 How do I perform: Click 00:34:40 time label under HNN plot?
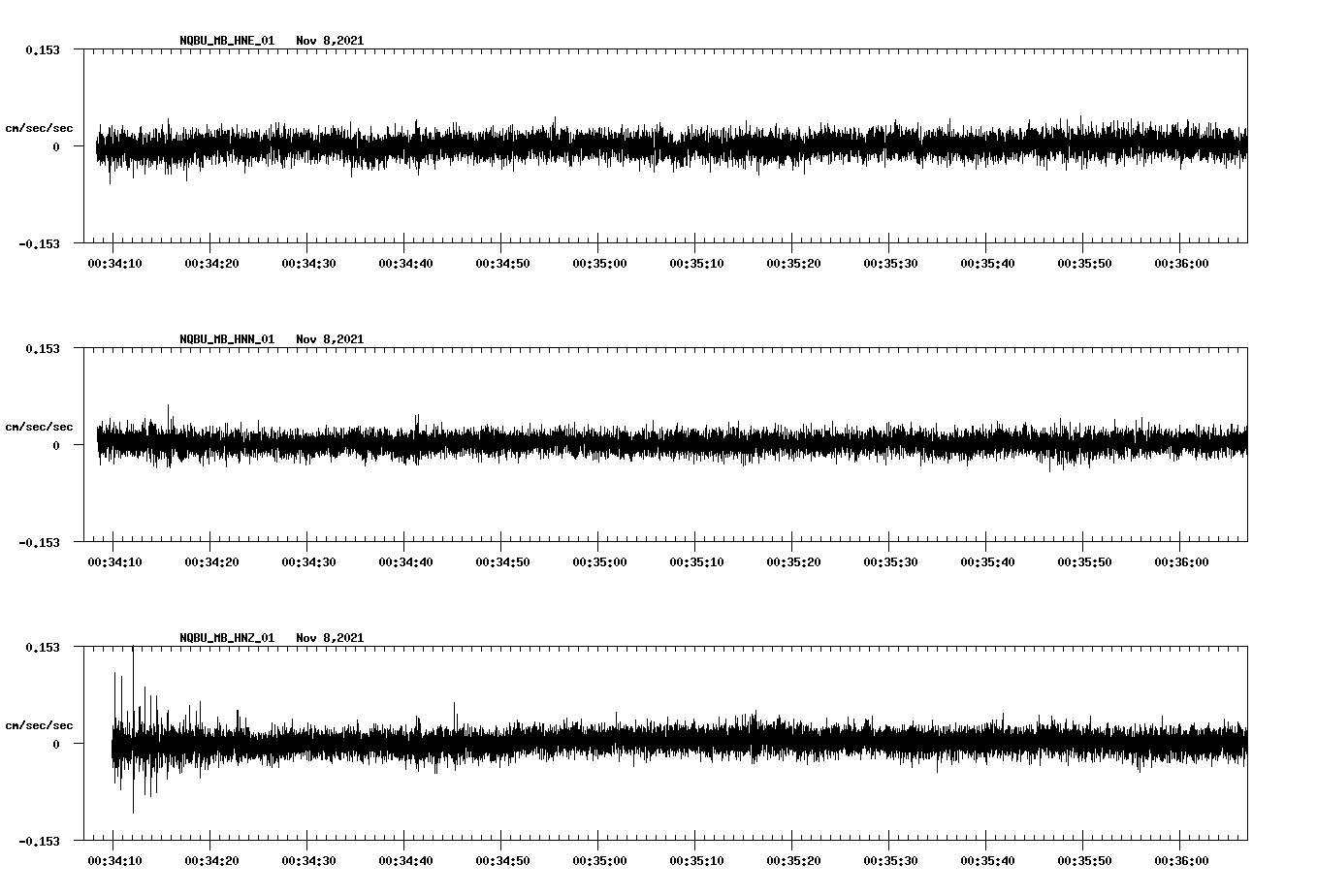[x=405, y=562]
